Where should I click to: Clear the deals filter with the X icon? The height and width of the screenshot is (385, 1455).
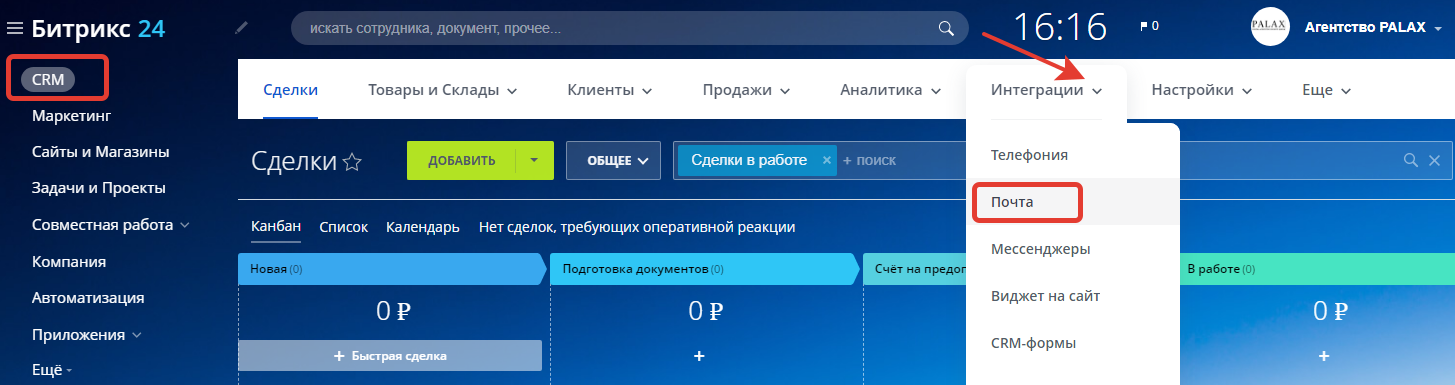pos(1434,160)
